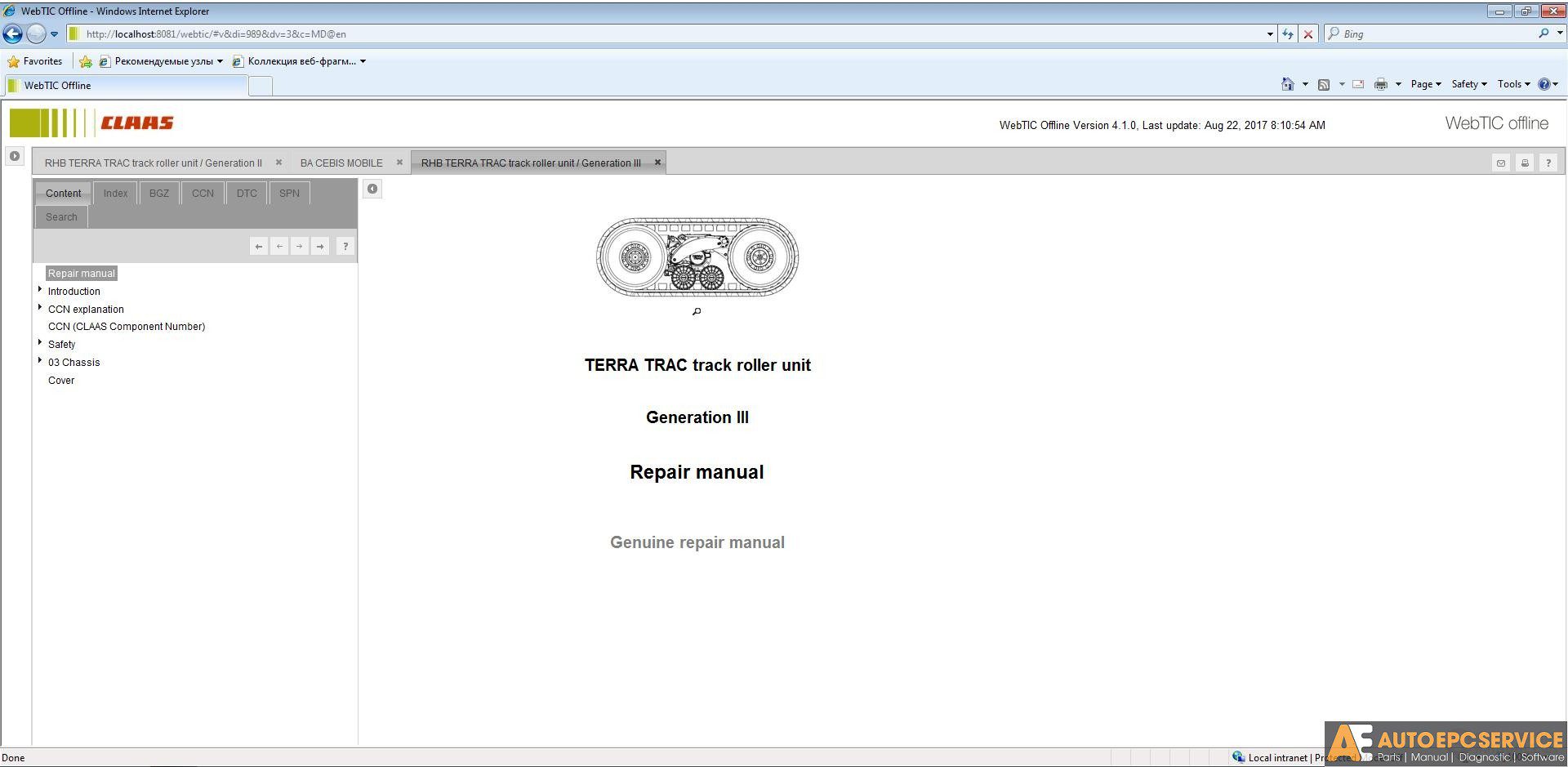Image resolution: width=1568 pixels, height=767 pixels.
Task: Select CCN (CLAAS Component Number) tree item
Action: pos(127,327)
